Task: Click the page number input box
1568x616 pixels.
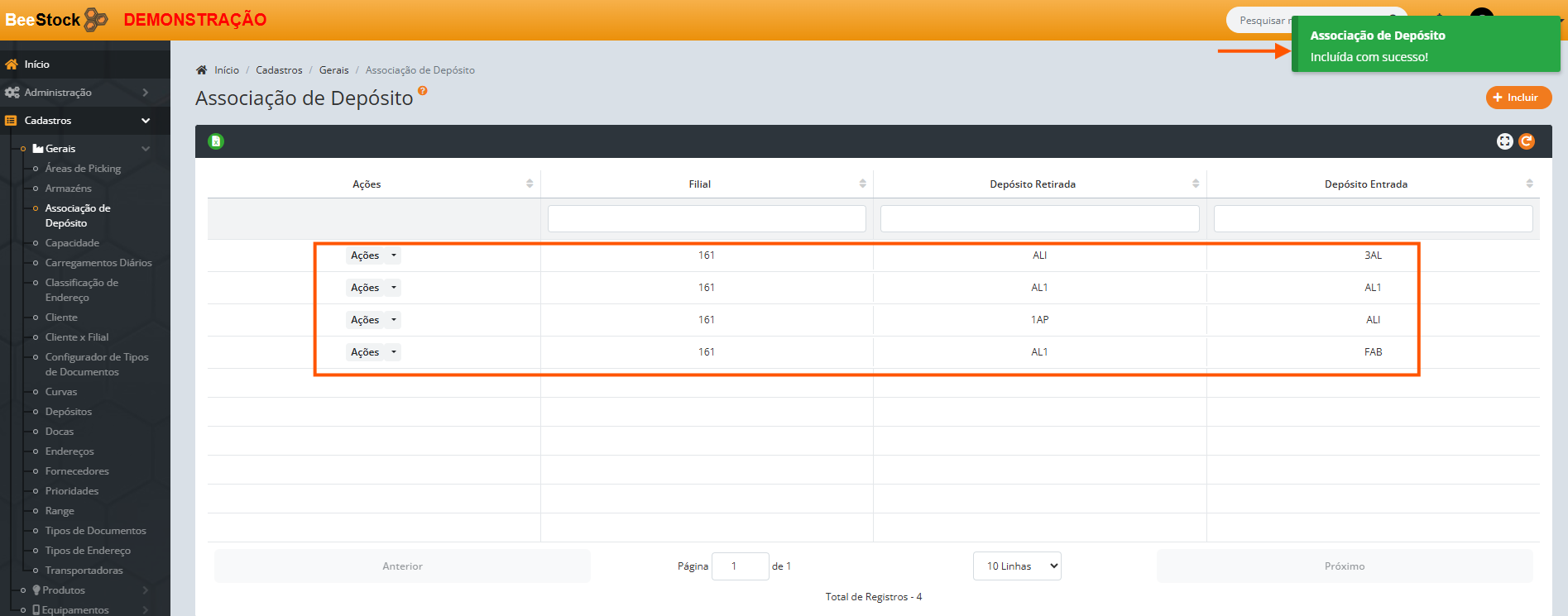Action: coord(740,566)
